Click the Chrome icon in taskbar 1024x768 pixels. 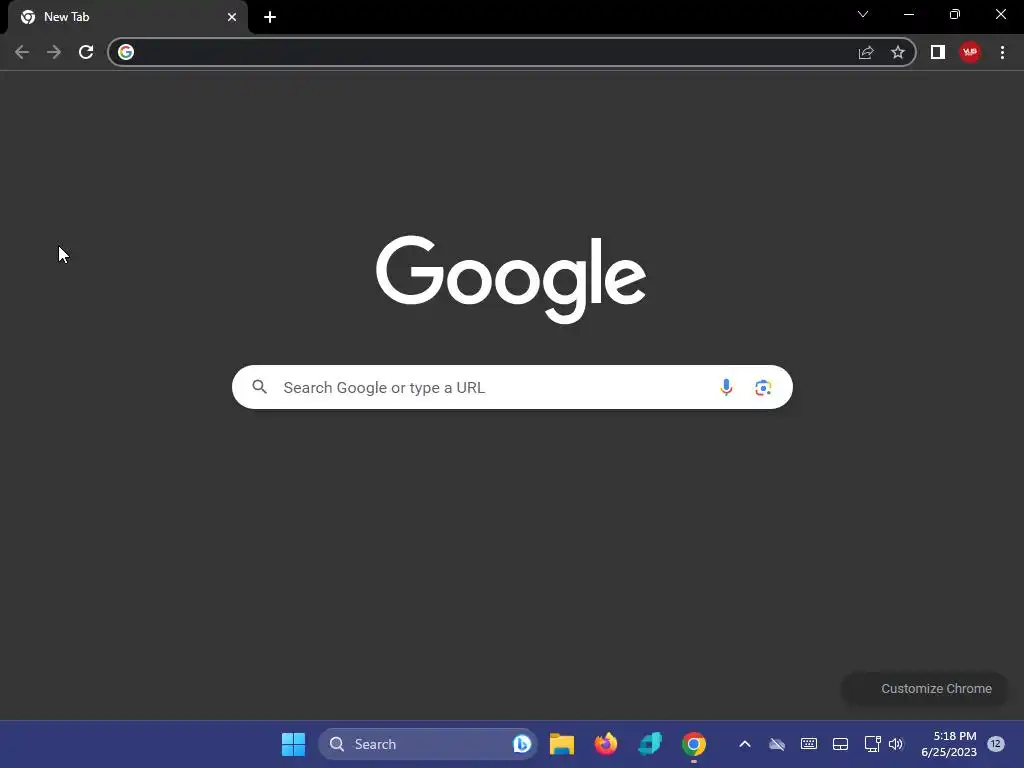coord(694,744)
